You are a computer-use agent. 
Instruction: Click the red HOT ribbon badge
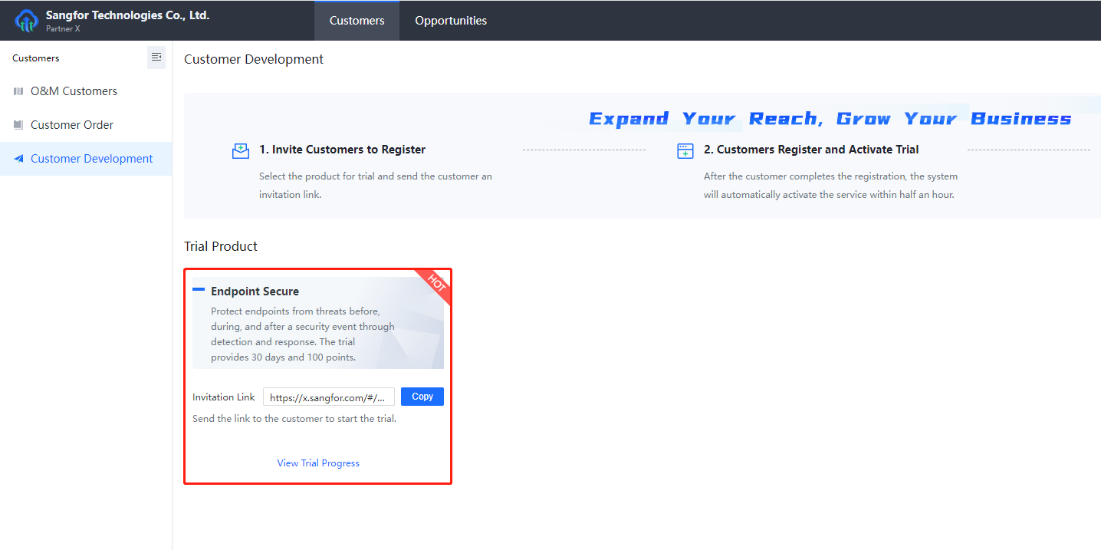437,282
